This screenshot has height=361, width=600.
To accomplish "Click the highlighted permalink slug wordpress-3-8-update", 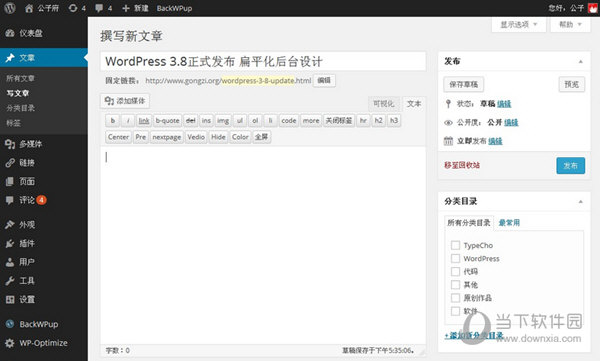I will coord(258,81).
